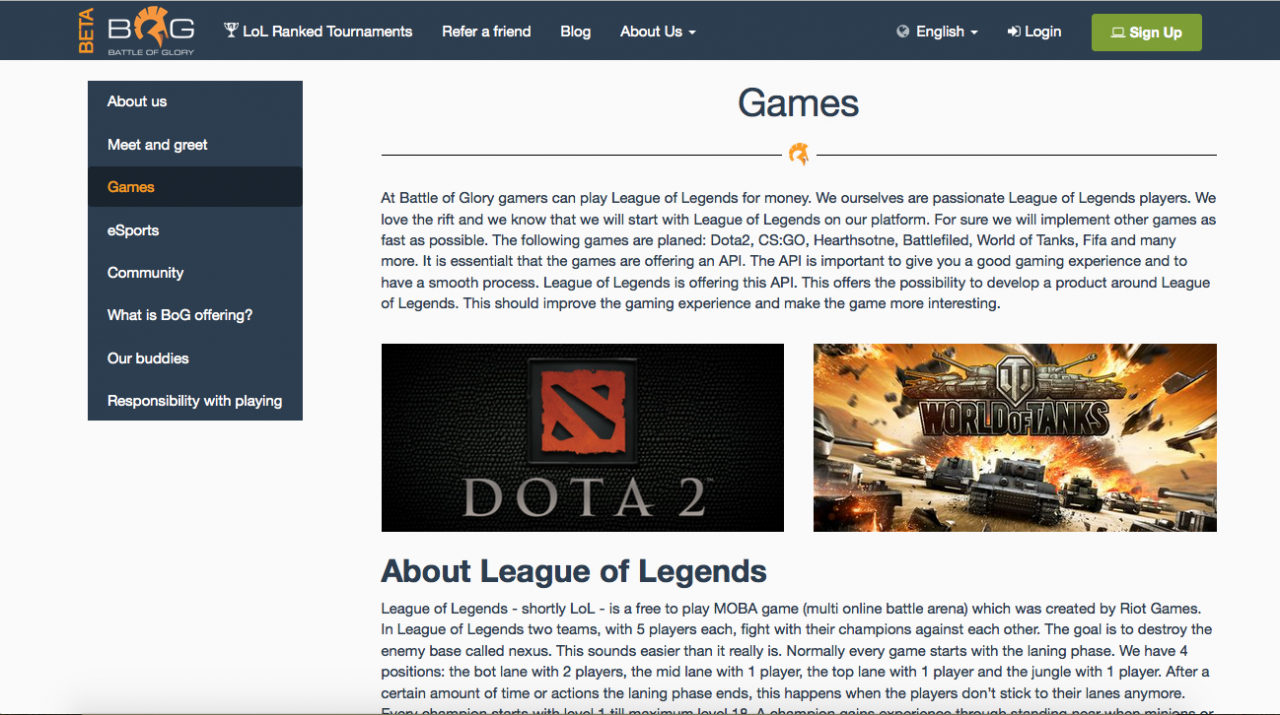This screenshot has height=715, width=1280.
Task: Select Meet and greet in sidebar
Action: (195, 144)
